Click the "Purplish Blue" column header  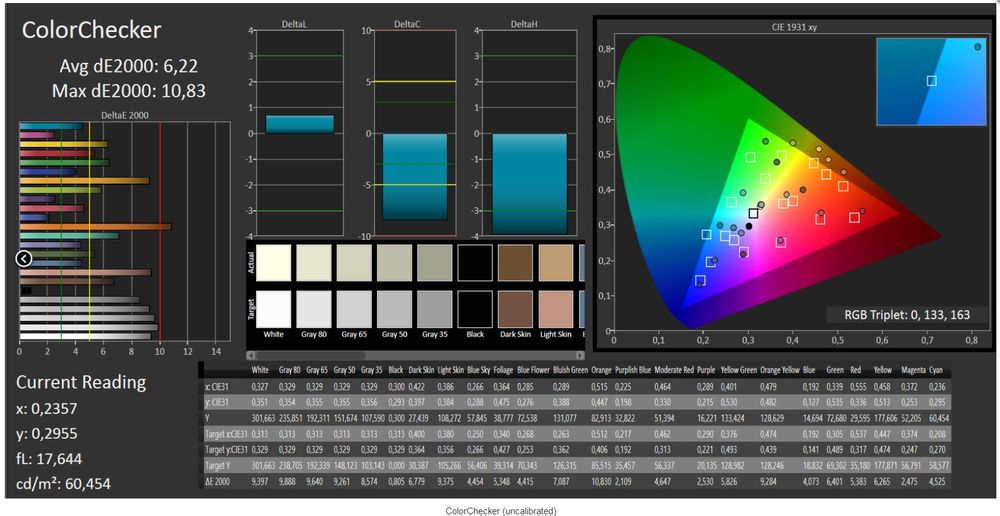point(633,370)
